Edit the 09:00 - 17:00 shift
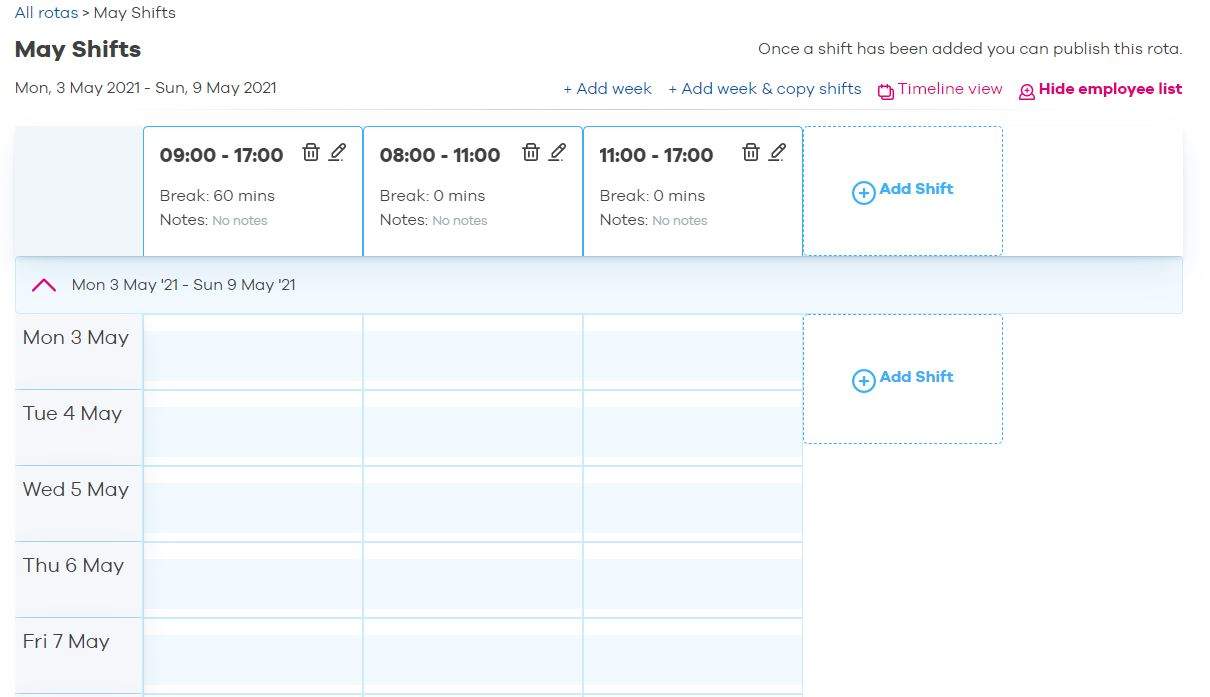 click(338, 152)
